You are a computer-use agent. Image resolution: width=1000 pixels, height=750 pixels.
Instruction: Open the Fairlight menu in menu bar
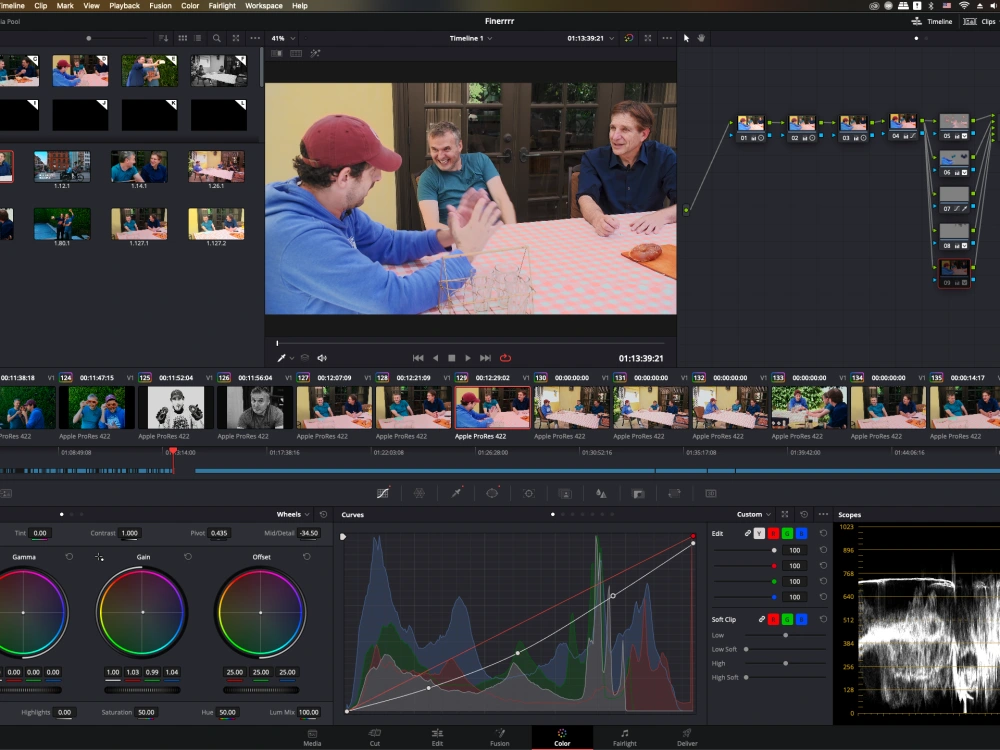tap(222, 6)
